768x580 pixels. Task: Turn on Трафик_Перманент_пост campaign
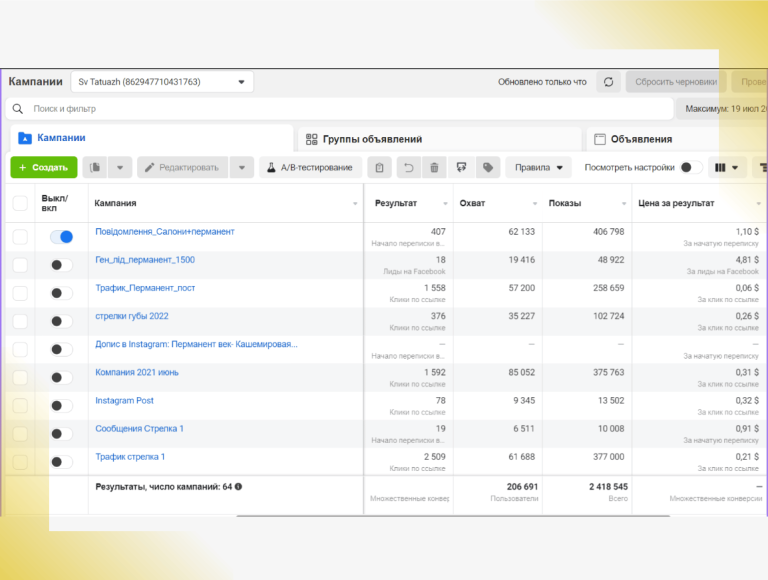[62, 293]
